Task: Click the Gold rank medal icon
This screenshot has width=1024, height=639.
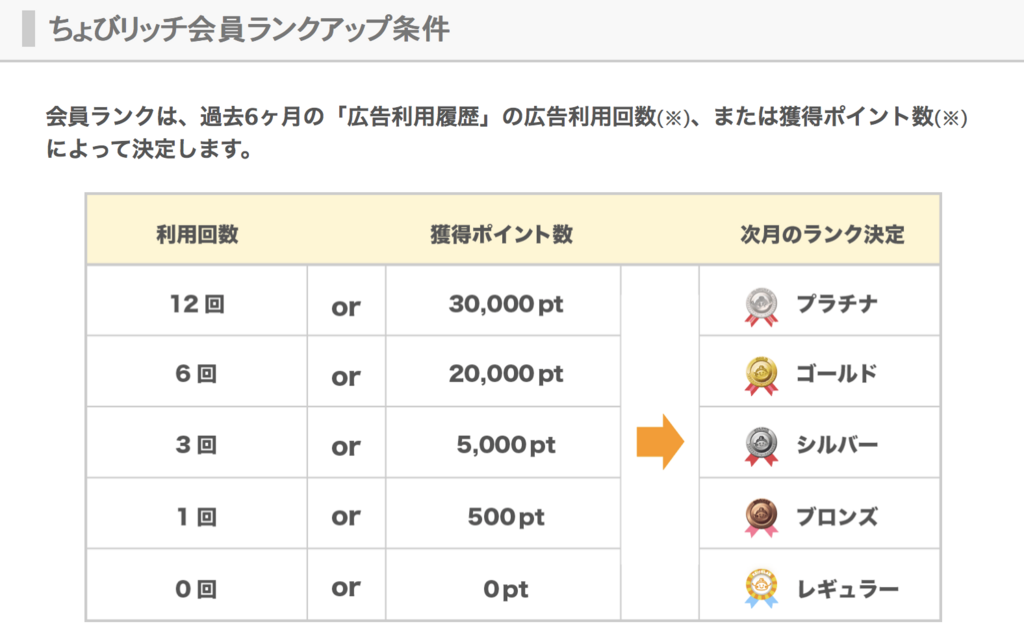Action: (x=761, y=376)
